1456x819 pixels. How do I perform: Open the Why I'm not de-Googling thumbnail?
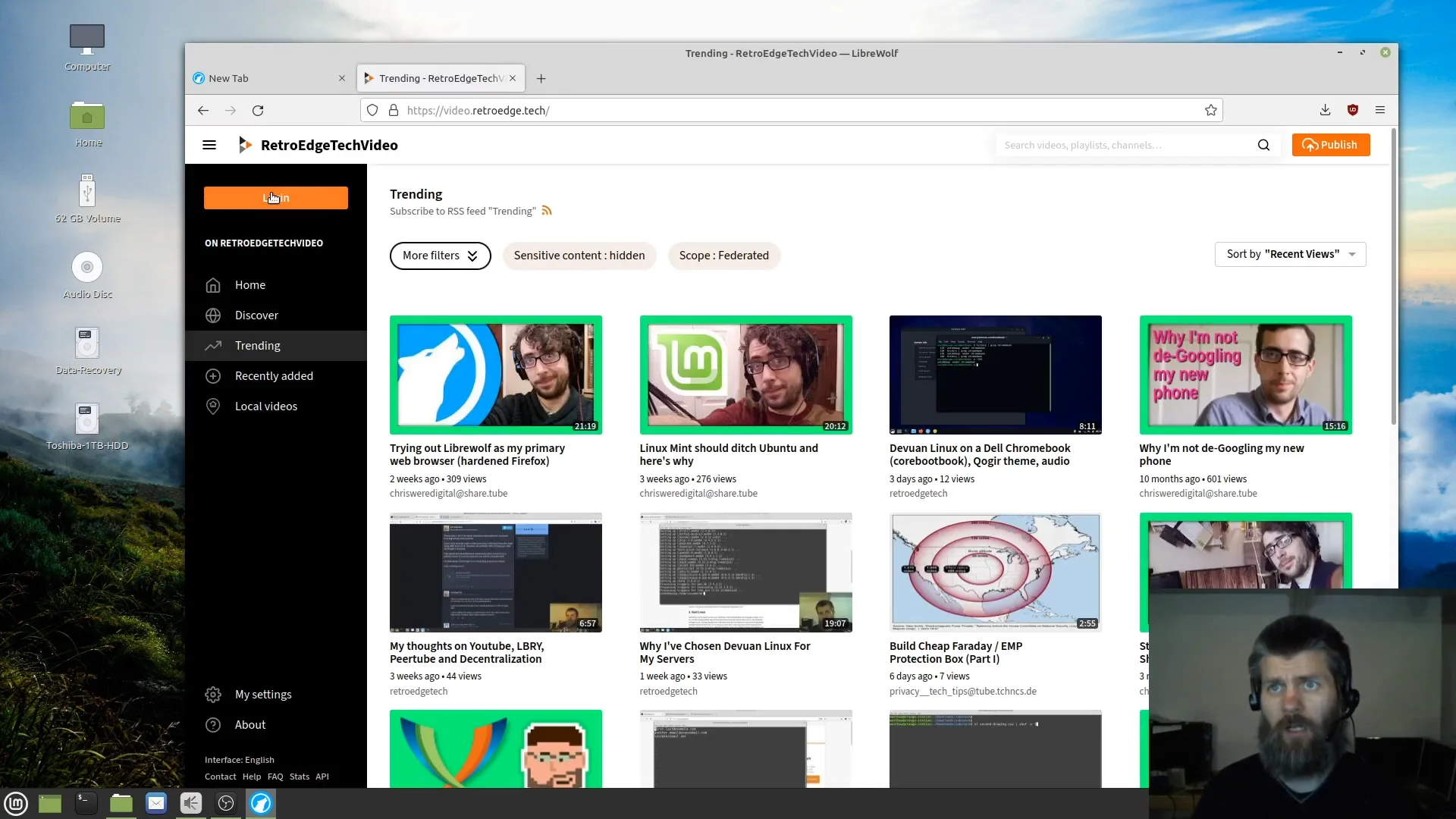(1245, 375)
